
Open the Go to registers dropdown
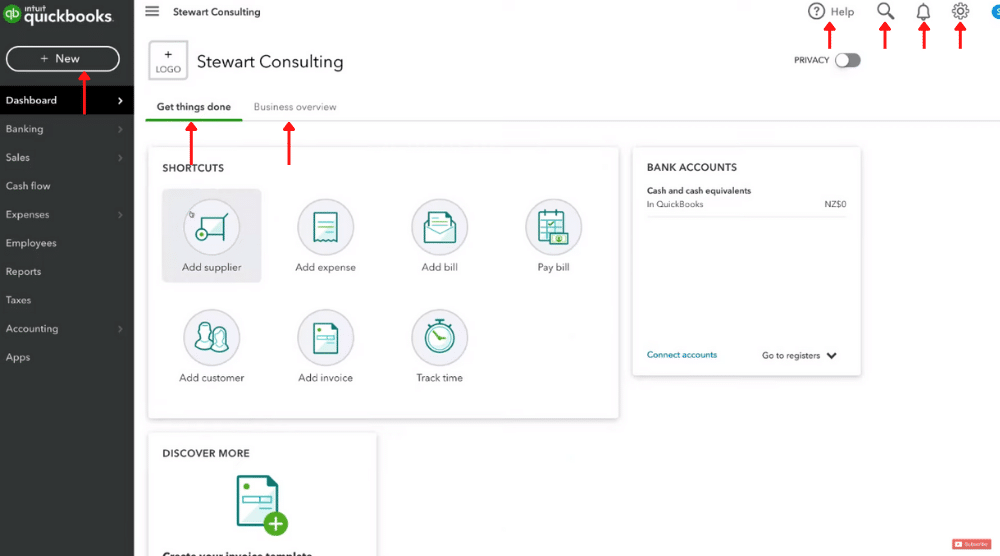coord(798,355)
